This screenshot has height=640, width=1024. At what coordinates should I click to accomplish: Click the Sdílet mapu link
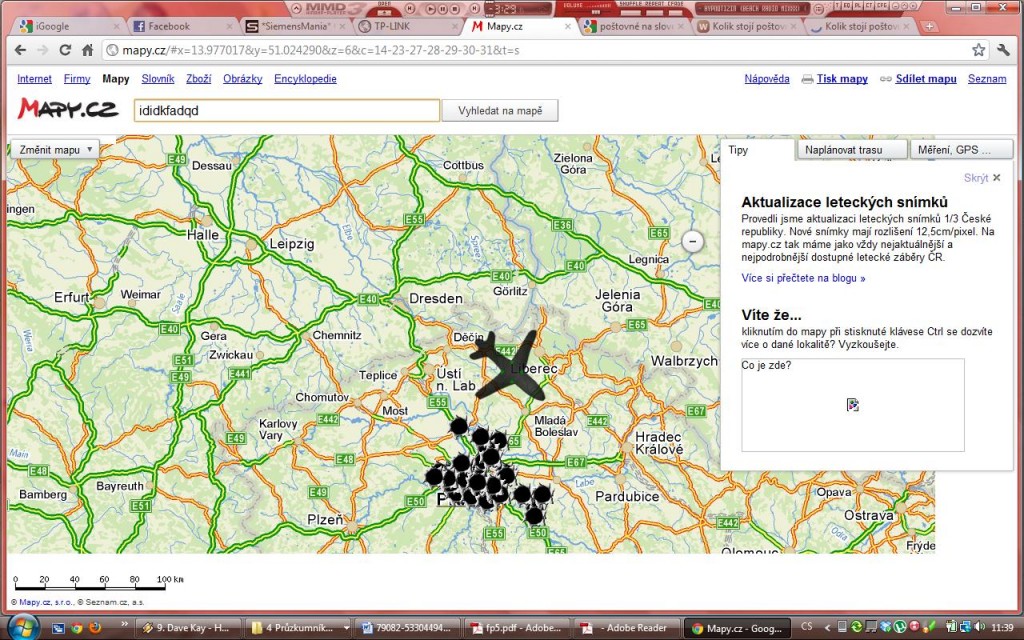pyautogui.click(x=926, y=79)
